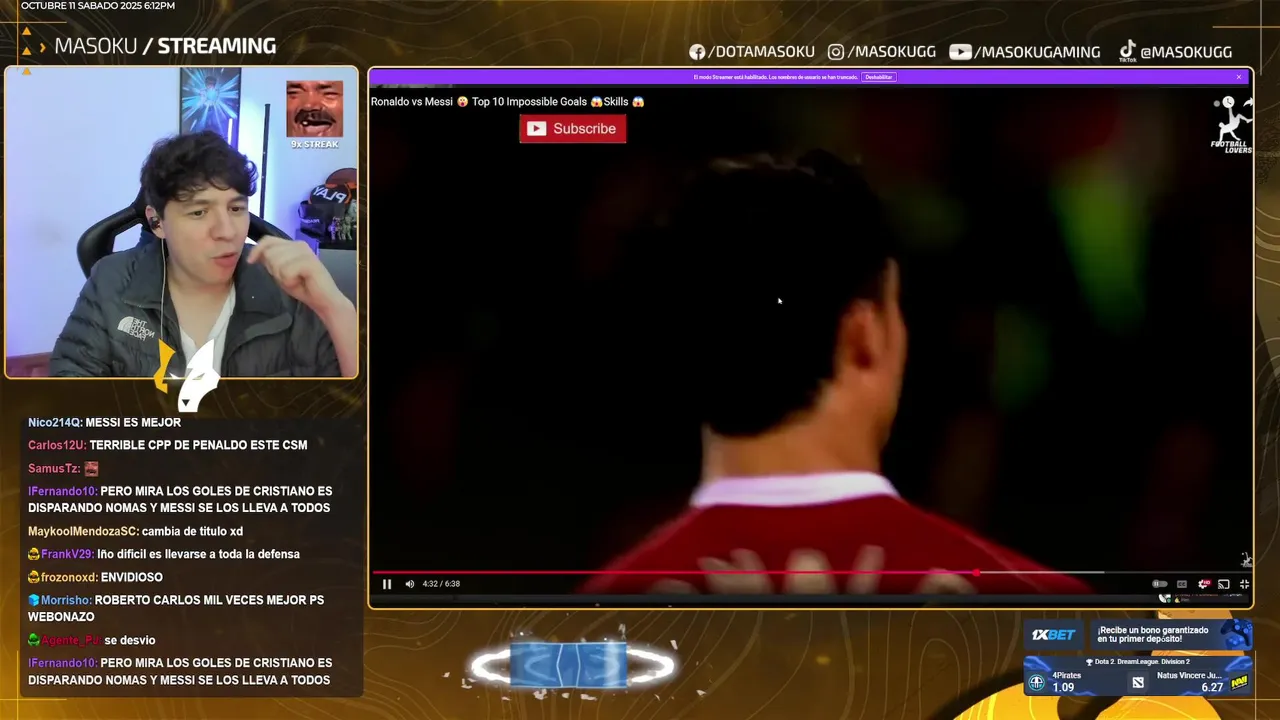This screenshot has width=1280, height=720.
Task: Click the YouTube icon by /MASOKUGAMING
Action: (x=960, y=52)
